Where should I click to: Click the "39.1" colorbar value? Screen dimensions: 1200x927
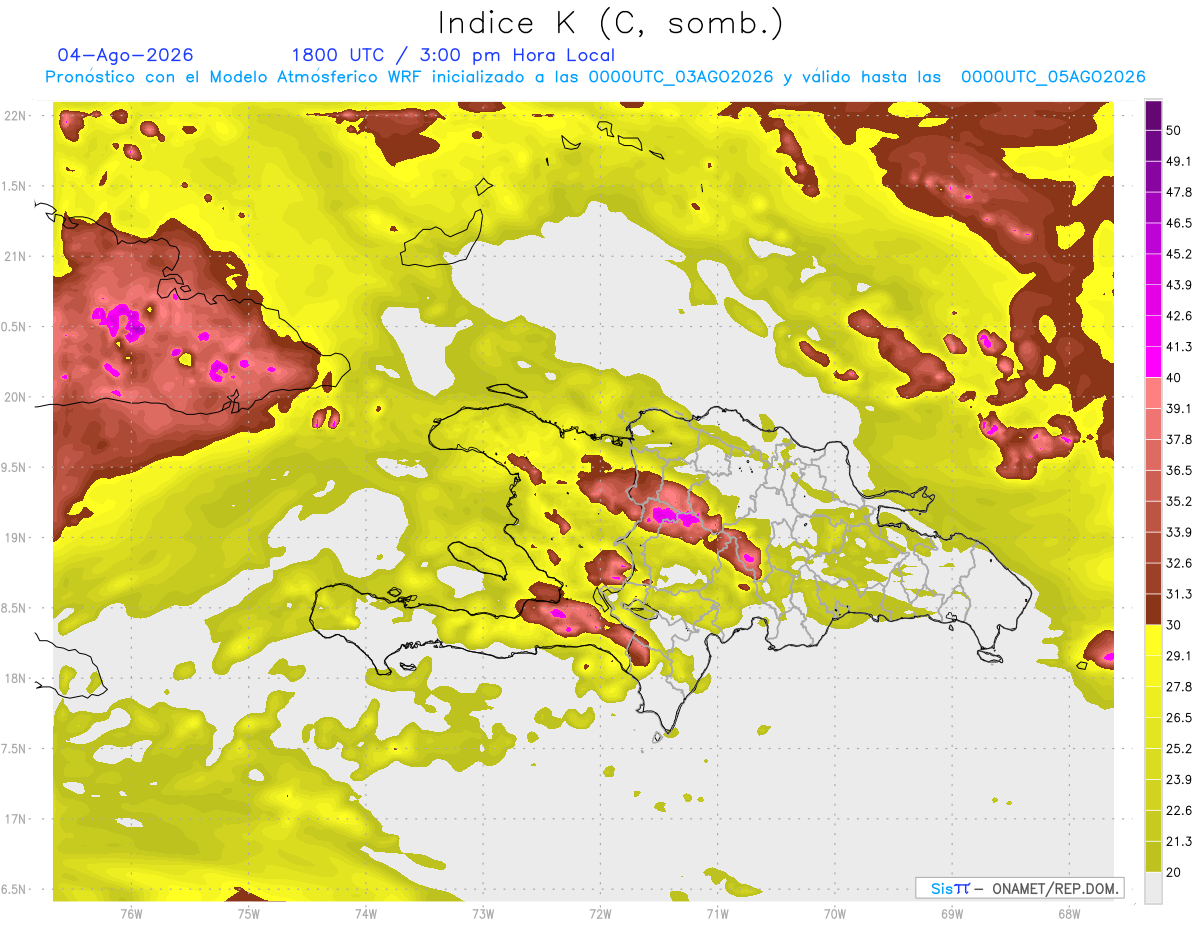pos(1179,409)
